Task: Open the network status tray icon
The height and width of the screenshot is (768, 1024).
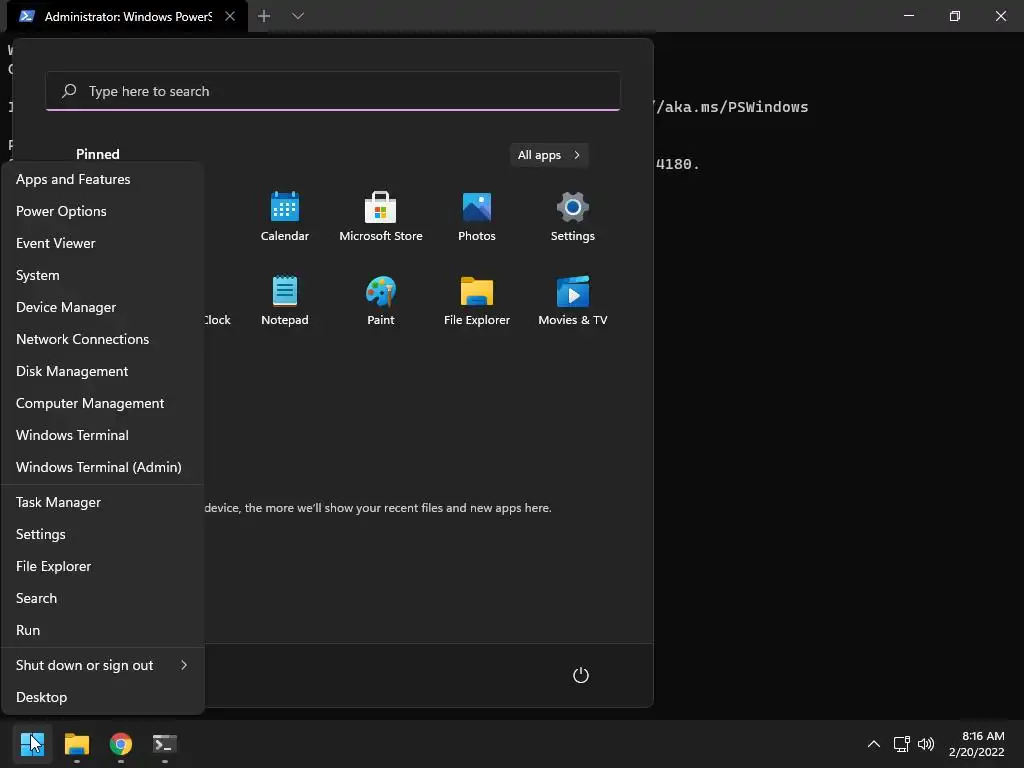Action: click(x=901, y=744)
